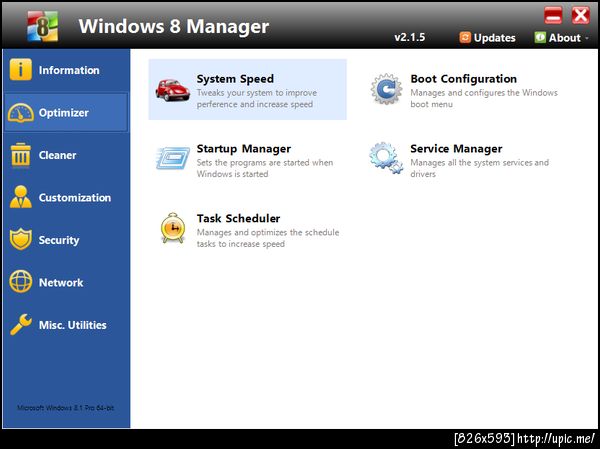This screenshot has width=600, height=449.
Task: Click the Misc. Utilities wrench icon
Action: (x=21, y=324)
